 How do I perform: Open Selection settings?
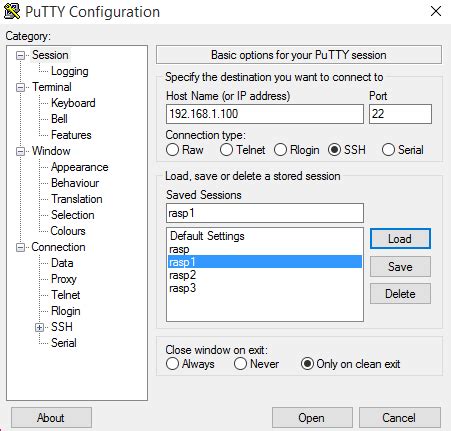pyautogui.click(x=73, y=215)
